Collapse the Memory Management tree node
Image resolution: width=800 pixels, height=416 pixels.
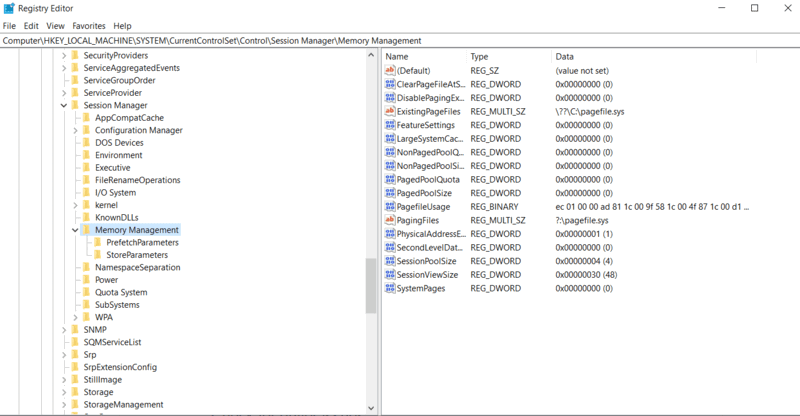coord(75,230)
